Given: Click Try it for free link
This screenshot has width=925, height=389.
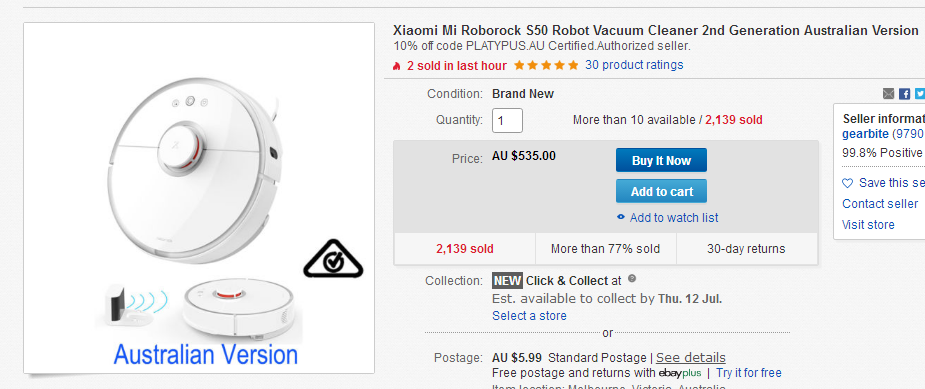Looking at the screenshot, I should pyautogui.click(x=749, y=373).
